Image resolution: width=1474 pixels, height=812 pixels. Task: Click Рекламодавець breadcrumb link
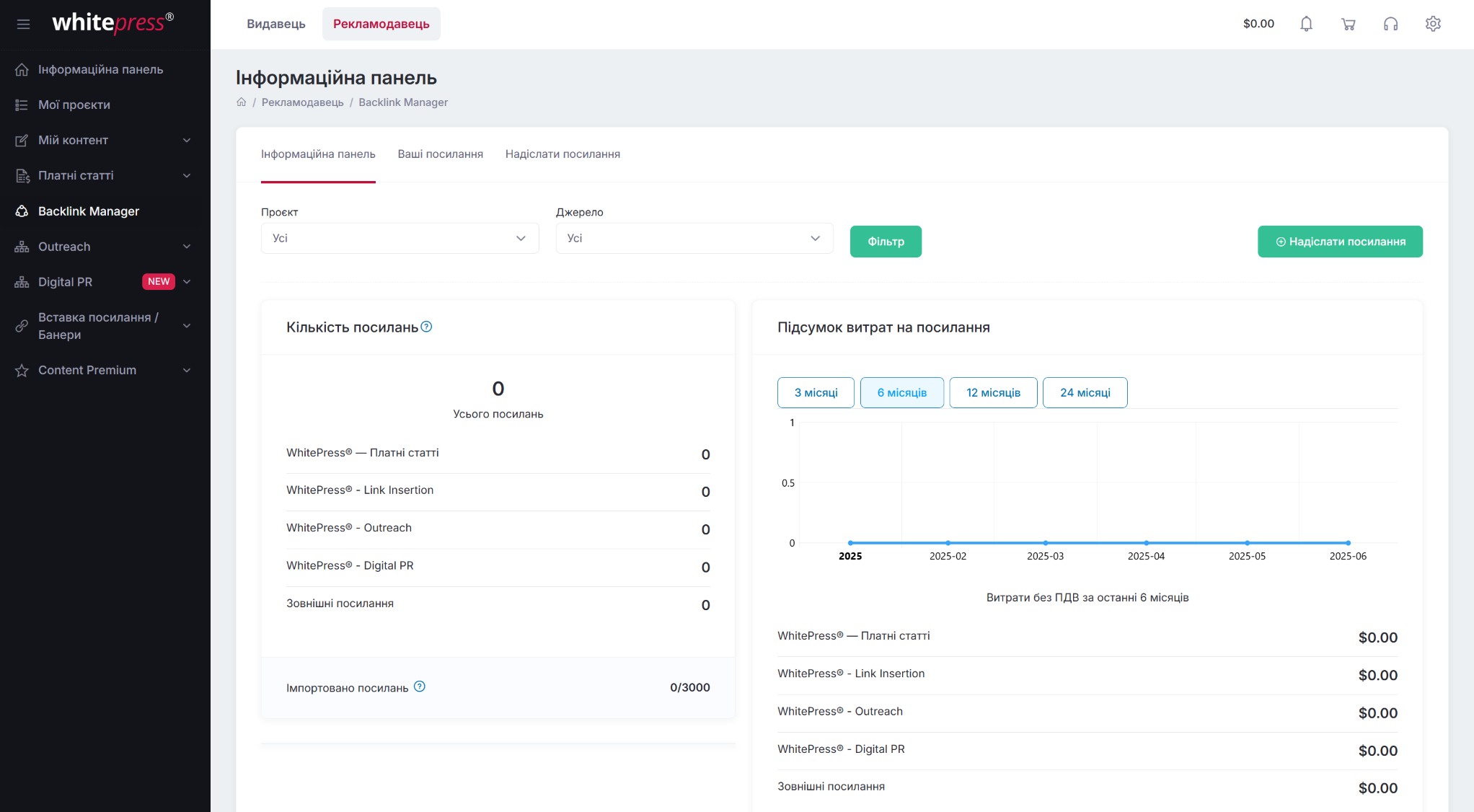click(302, 102)
